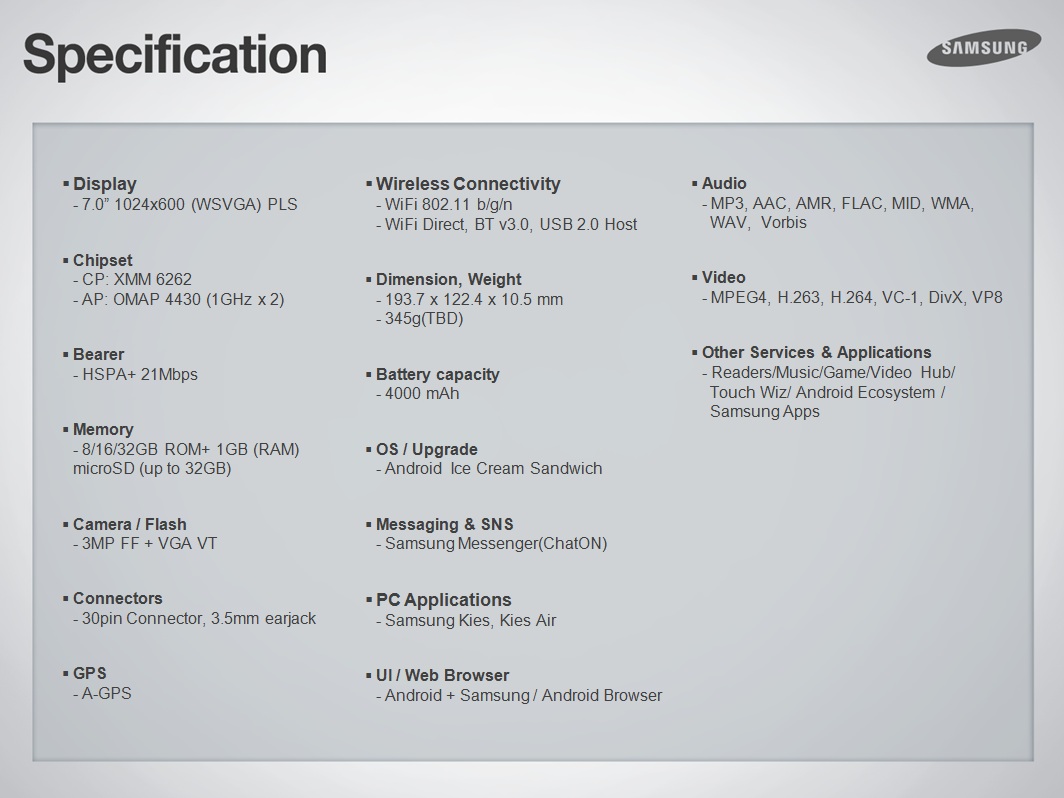Select the text 'Samsung Kies, Kies Air'

coord(470,620)
